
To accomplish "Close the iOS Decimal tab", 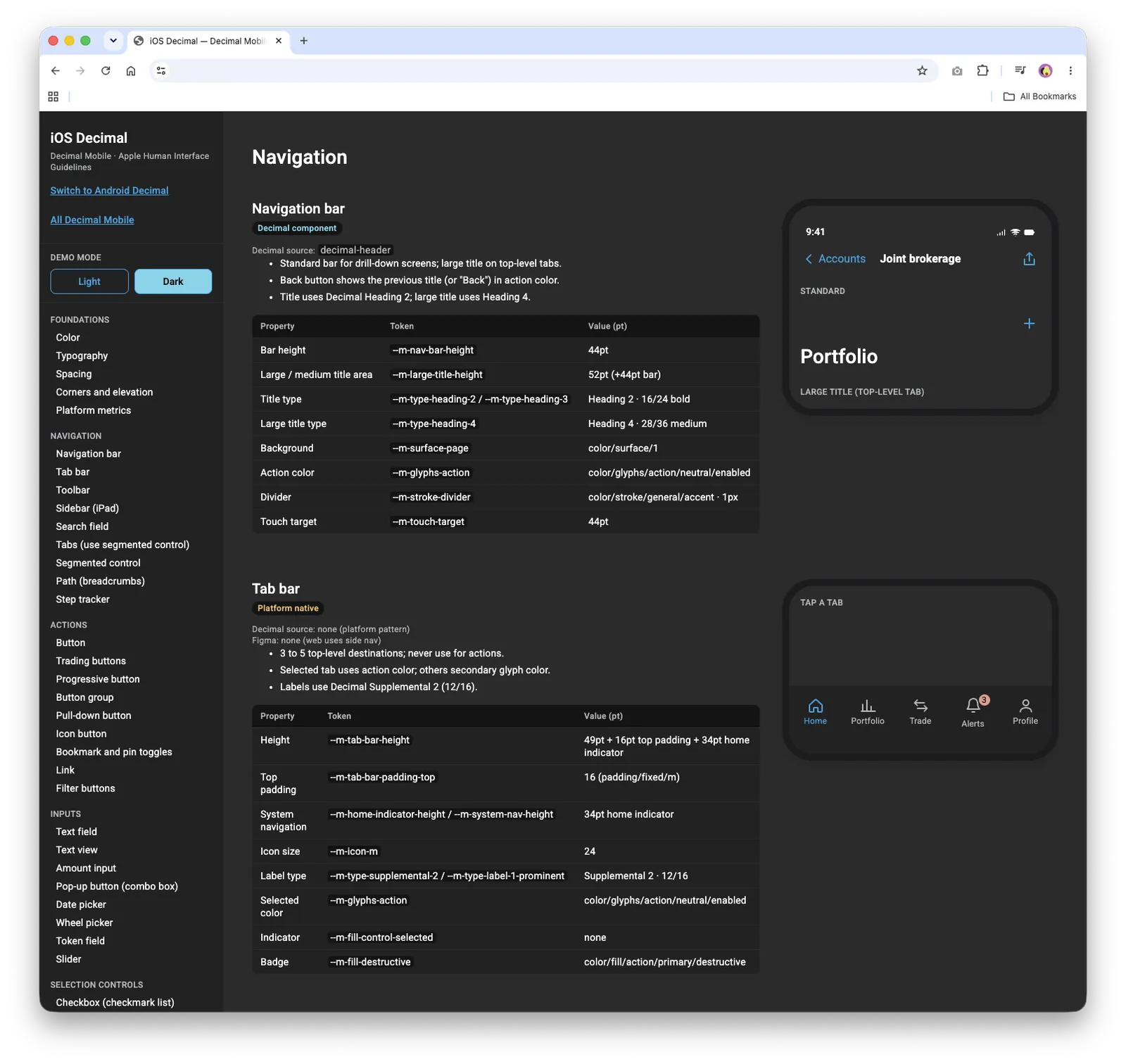I will (x=279, y=41).
